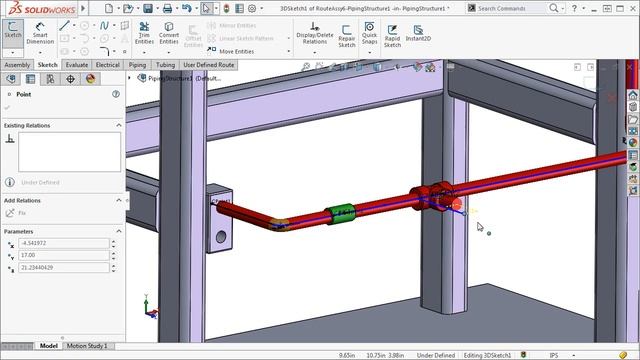Screen dimensions: 640x360
Task: Open Quick Snaps dropdown arrow
Action: pos(369,53)
